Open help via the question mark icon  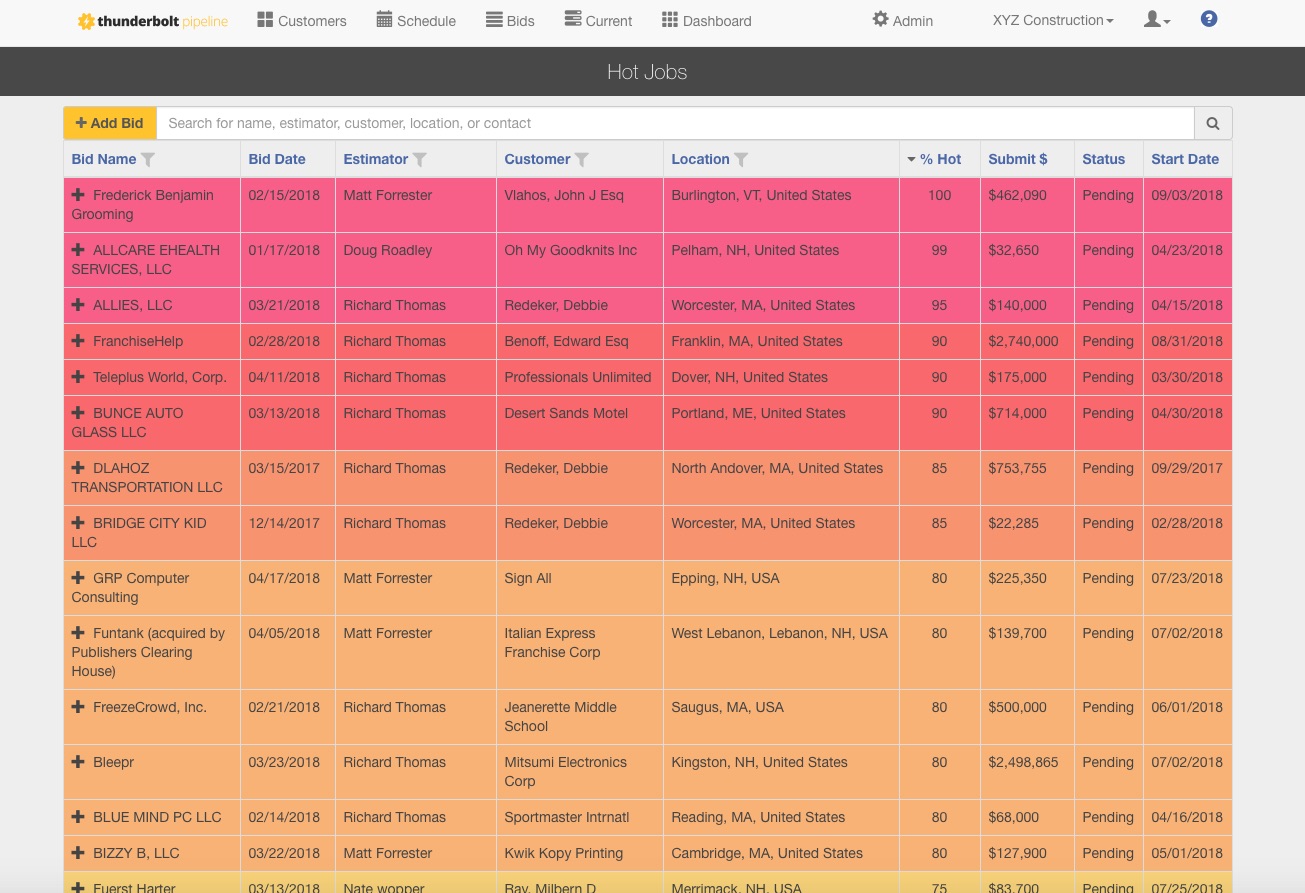1209,19
